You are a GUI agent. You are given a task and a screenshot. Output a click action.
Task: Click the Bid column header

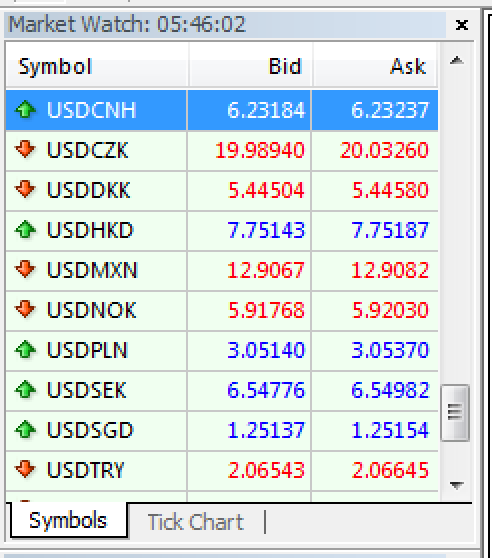point(250,65)
